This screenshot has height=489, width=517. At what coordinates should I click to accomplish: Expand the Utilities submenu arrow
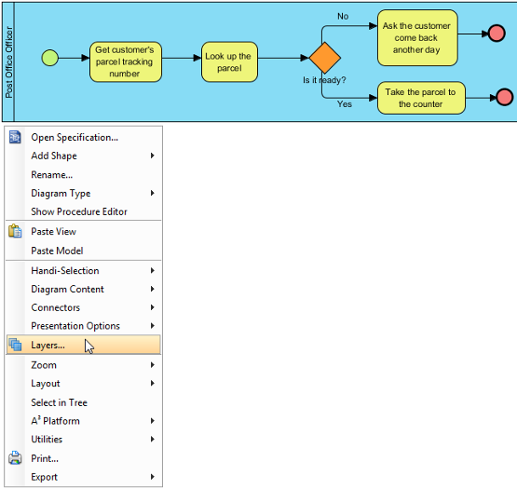[152, 439]
